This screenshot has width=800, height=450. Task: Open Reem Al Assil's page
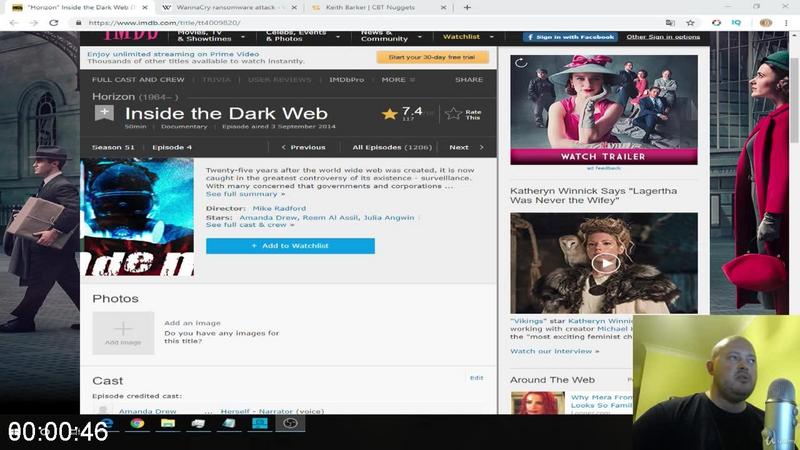click(x=331, y=218)
